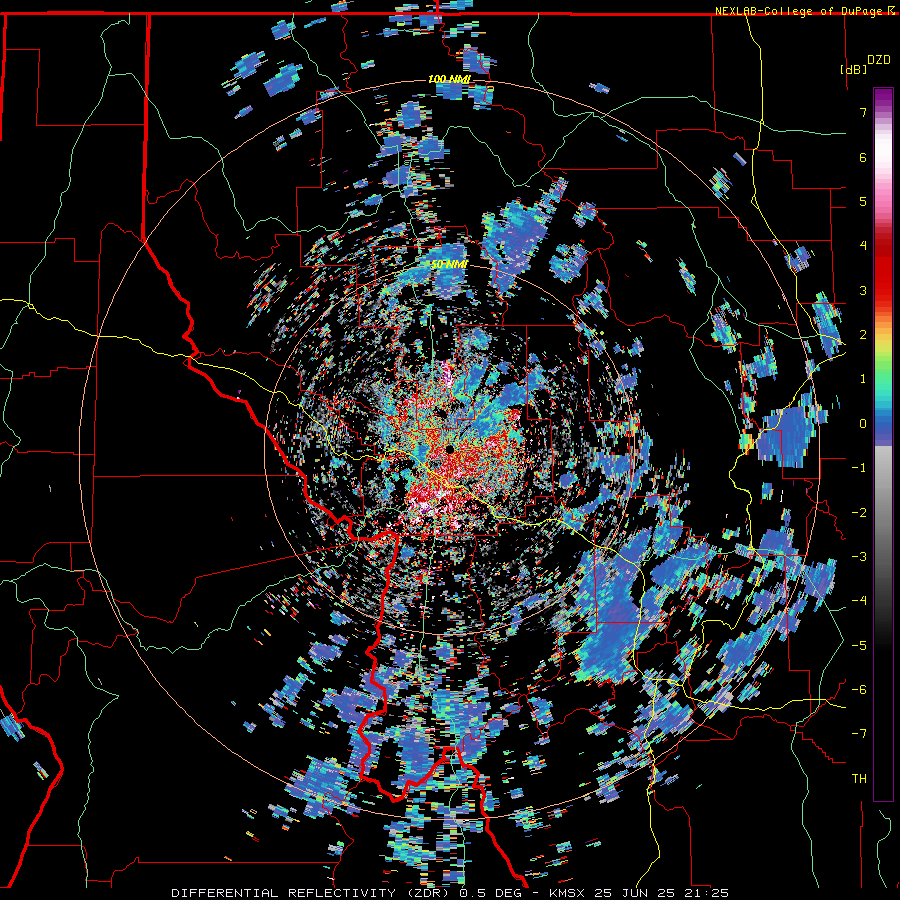This screenshot has height=900, width=900.
Task: Select the 2 dB scale label
Action: [x=863, y=335]
